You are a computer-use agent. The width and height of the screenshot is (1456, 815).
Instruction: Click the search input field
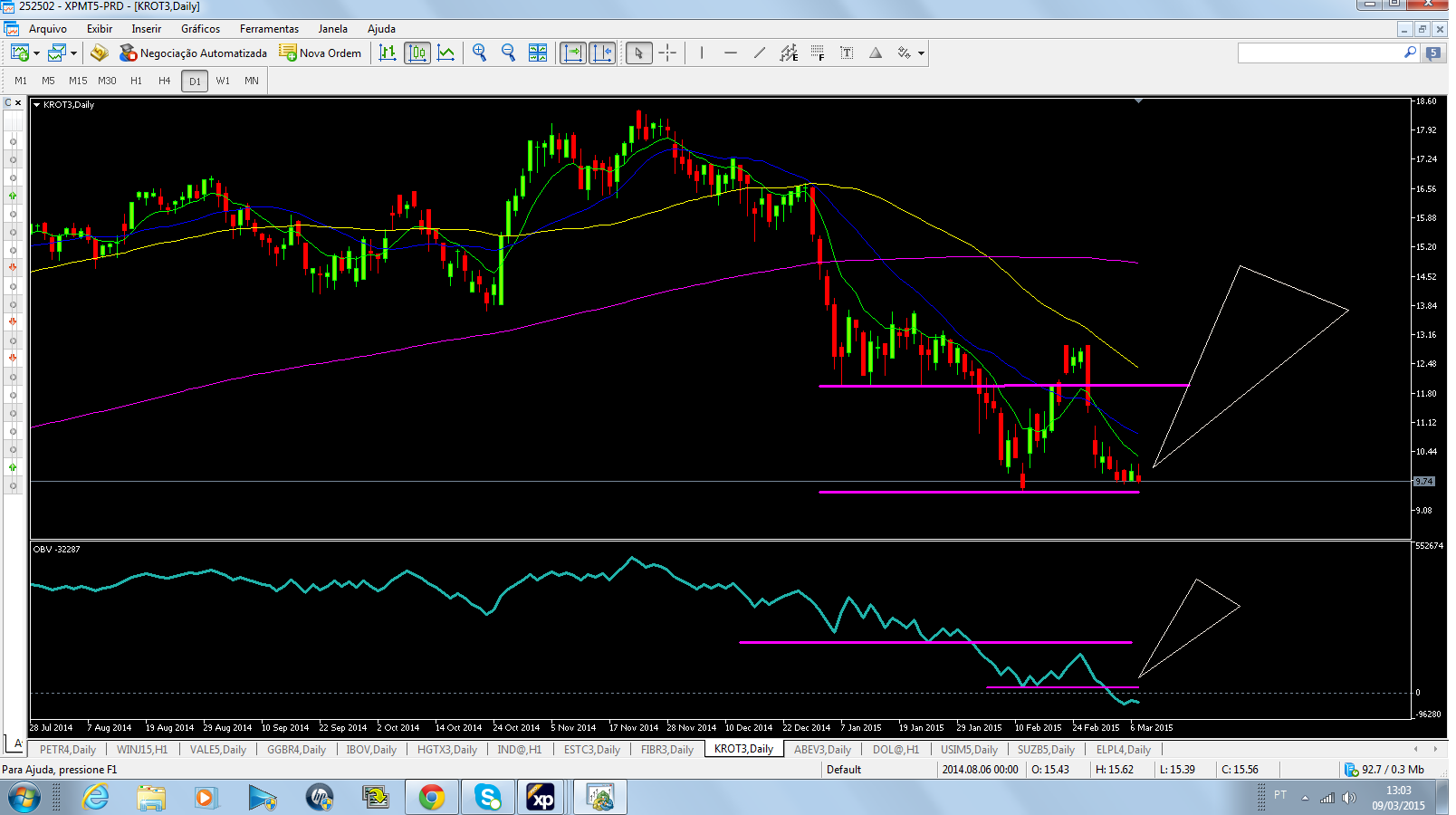click(x=1320, y=53)
